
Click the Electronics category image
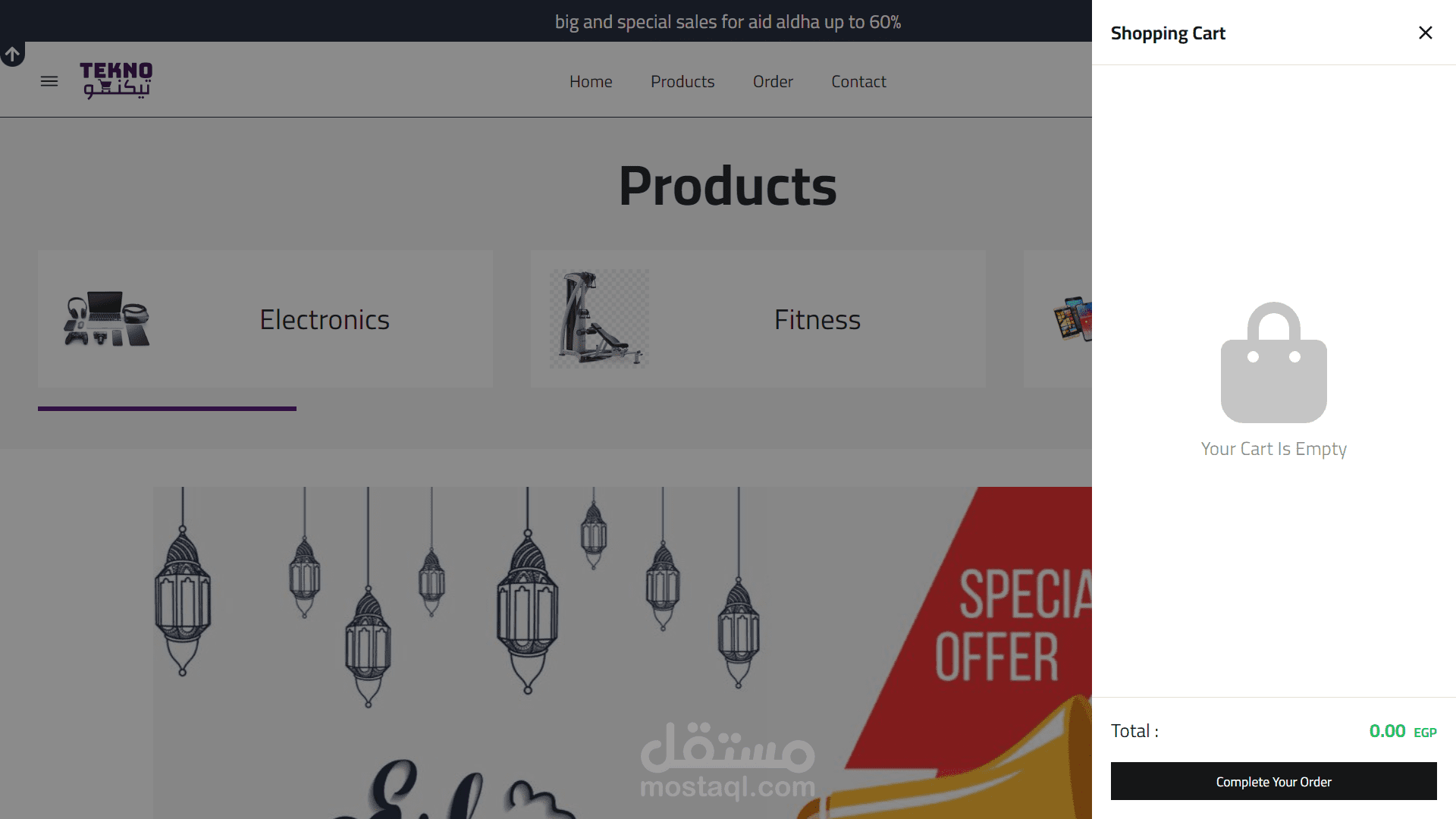pyautogui.click(x=107, y=319)
